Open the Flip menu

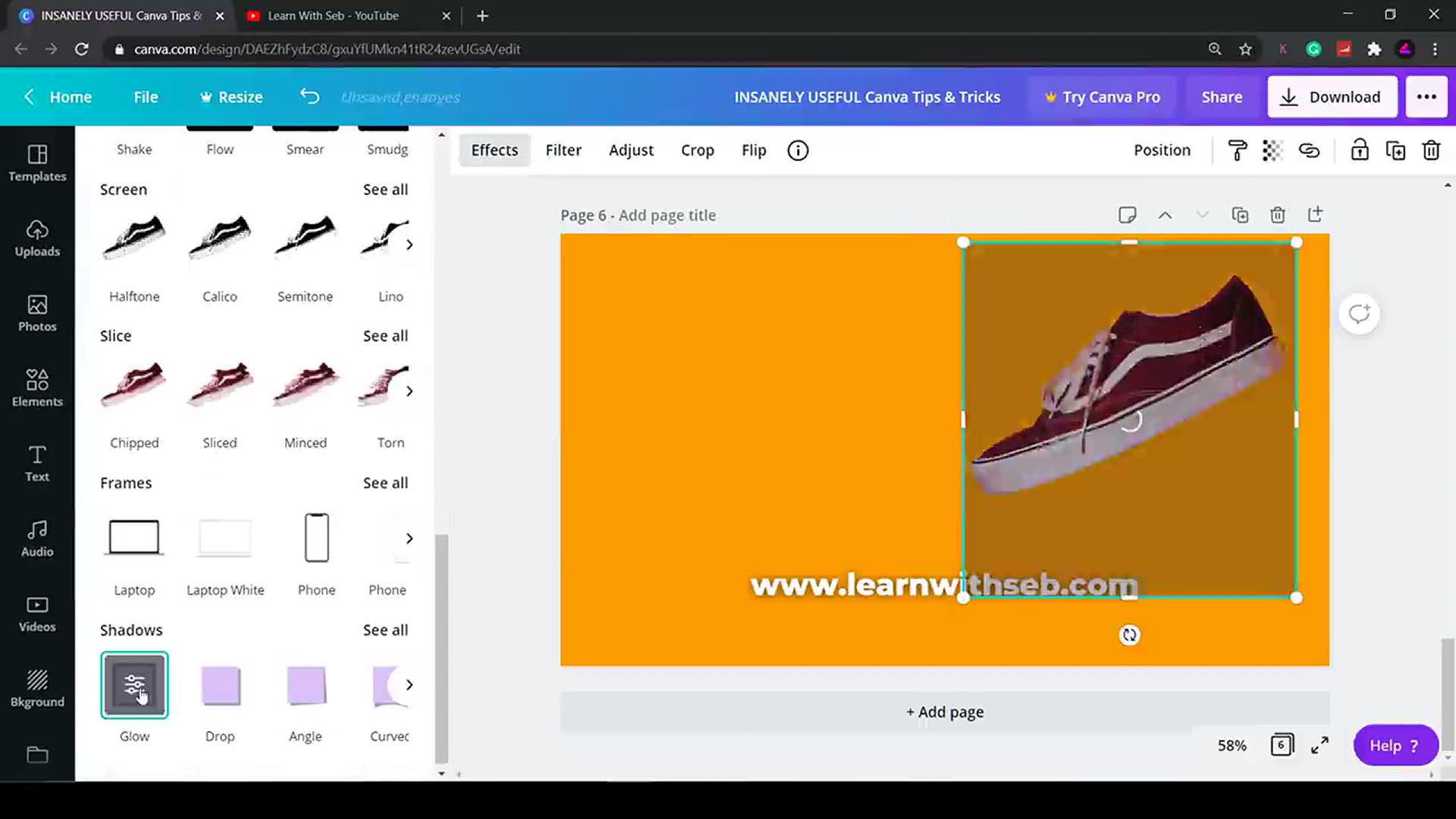tap(754, 150)
